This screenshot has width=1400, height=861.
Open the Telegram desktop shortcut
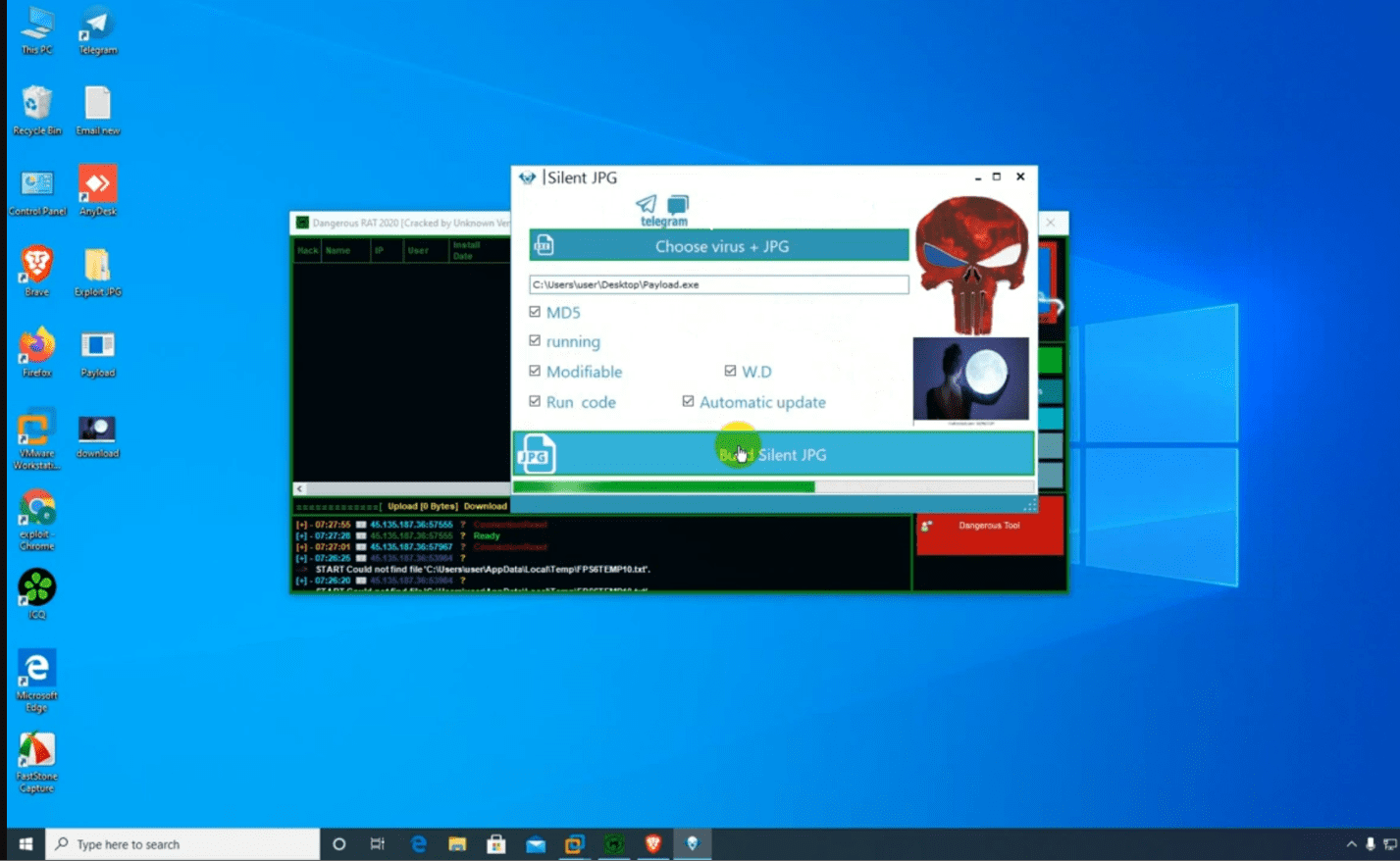97,27
